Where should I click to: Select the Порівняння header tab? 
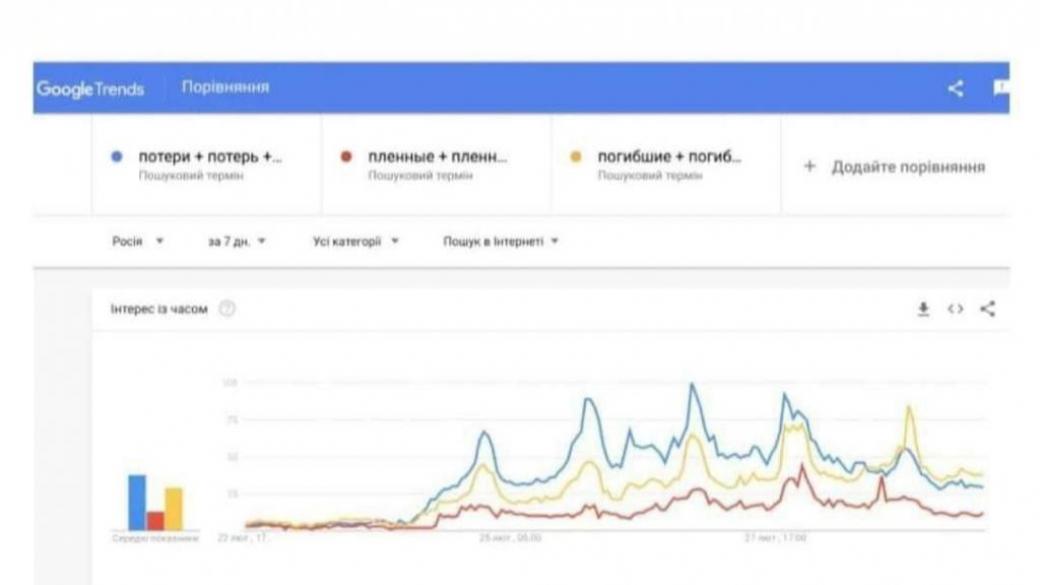(x=226, y=89)
